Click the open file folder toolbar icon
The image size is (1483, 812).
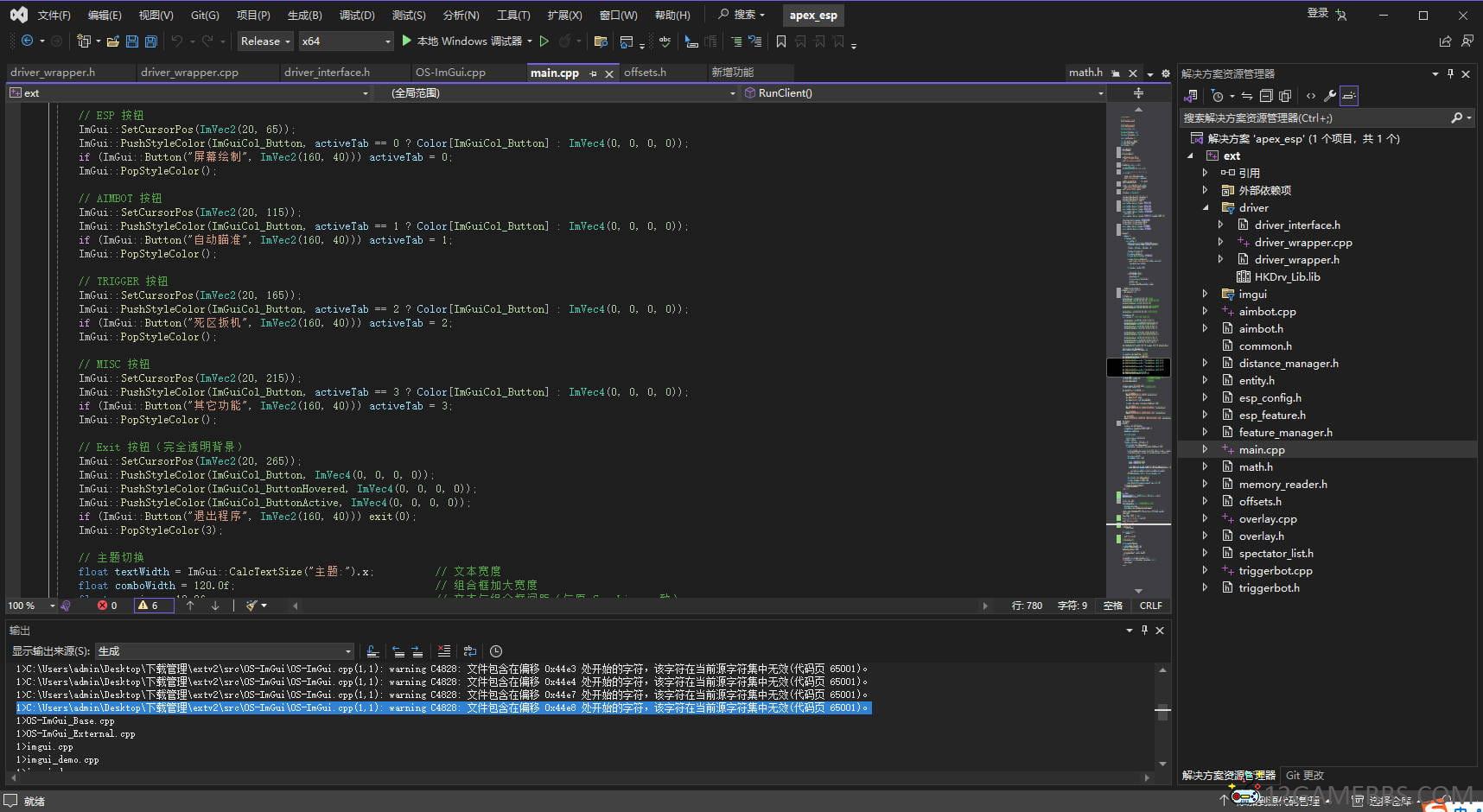pyautogui.click(x=112, y=41)
